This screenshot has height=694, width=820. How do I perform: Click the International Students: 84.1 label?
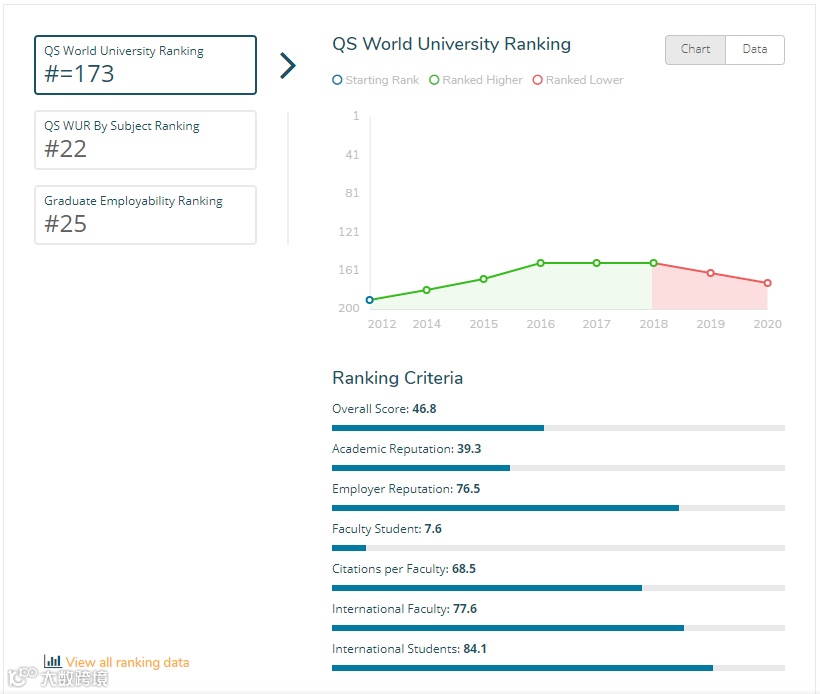click(409, 649)
